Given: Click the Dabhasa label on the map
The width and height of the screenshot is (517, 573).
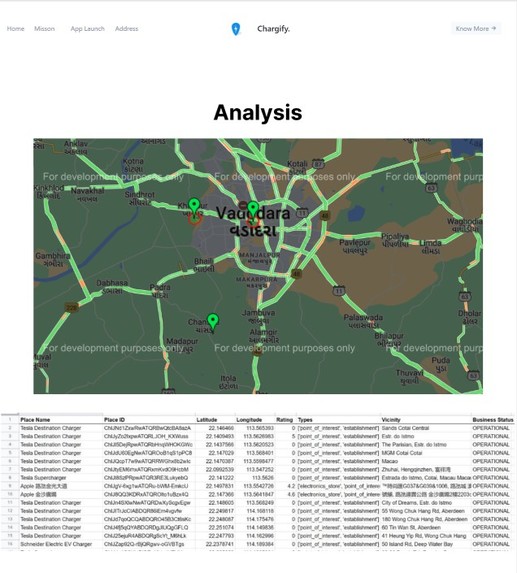Looking at the screenshot, I should coord(112,286).
